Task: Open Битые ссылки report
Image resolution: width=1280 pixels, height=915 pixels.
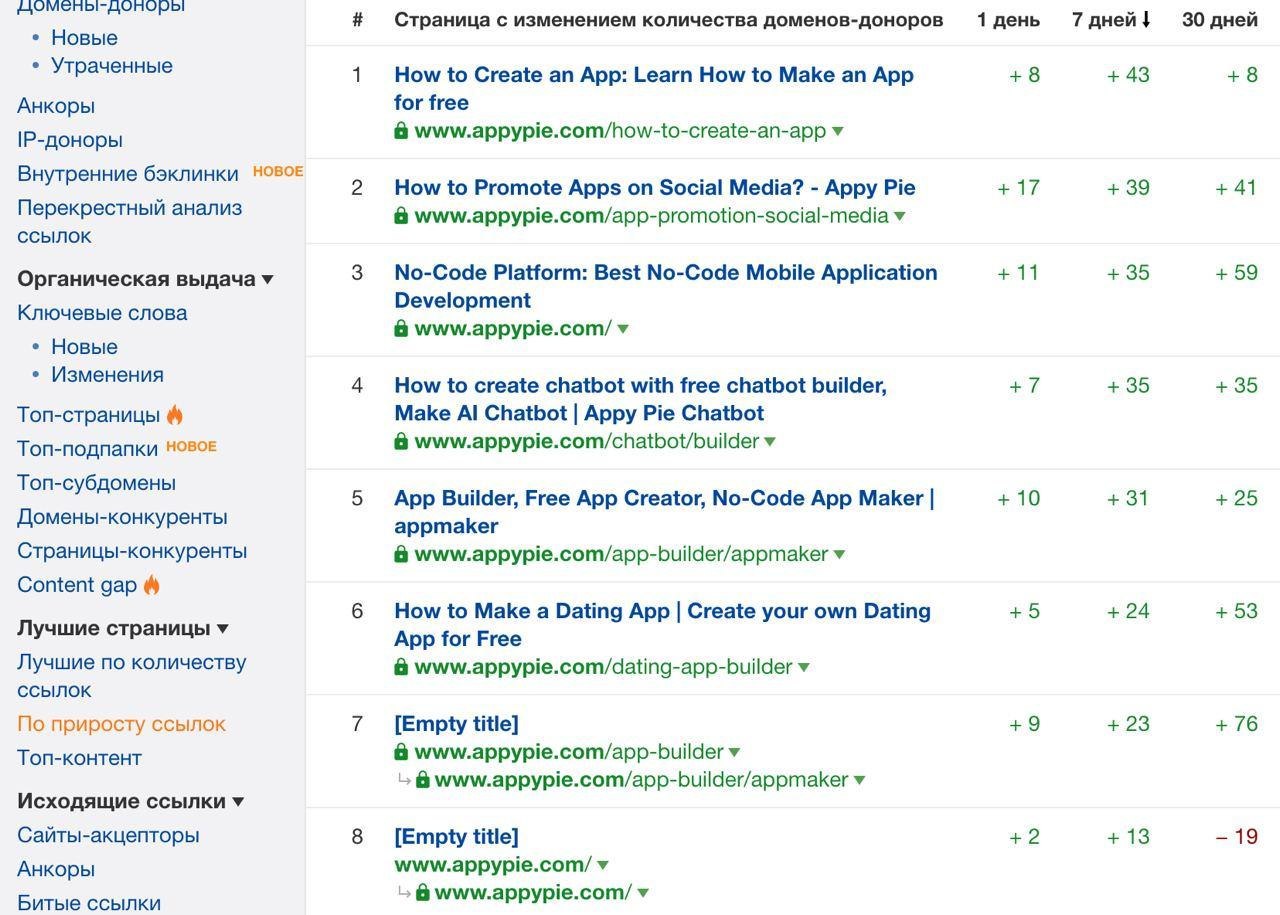Action: coord(89,903)
